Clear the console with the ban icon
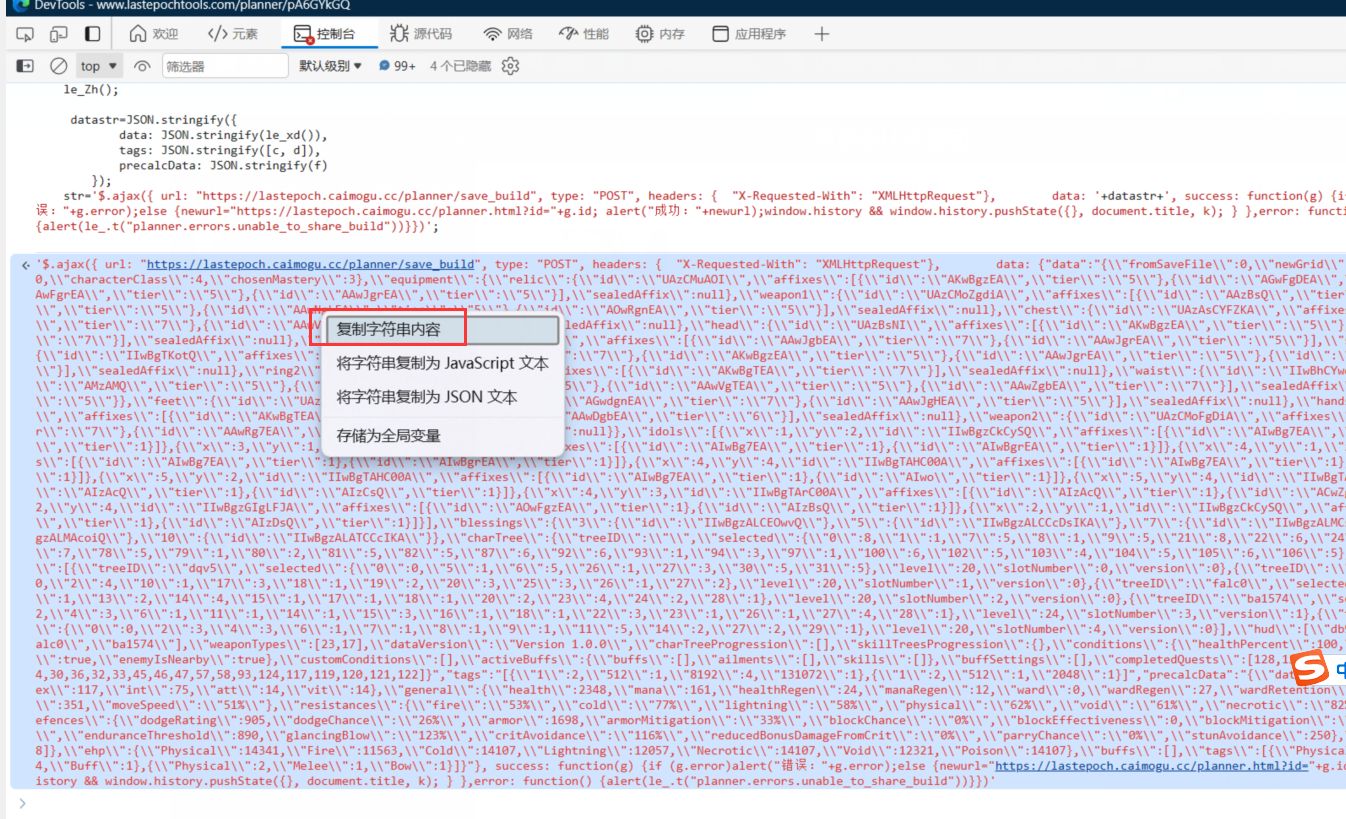The width and height of the screenshot is (1346, 819). [59, 66]
